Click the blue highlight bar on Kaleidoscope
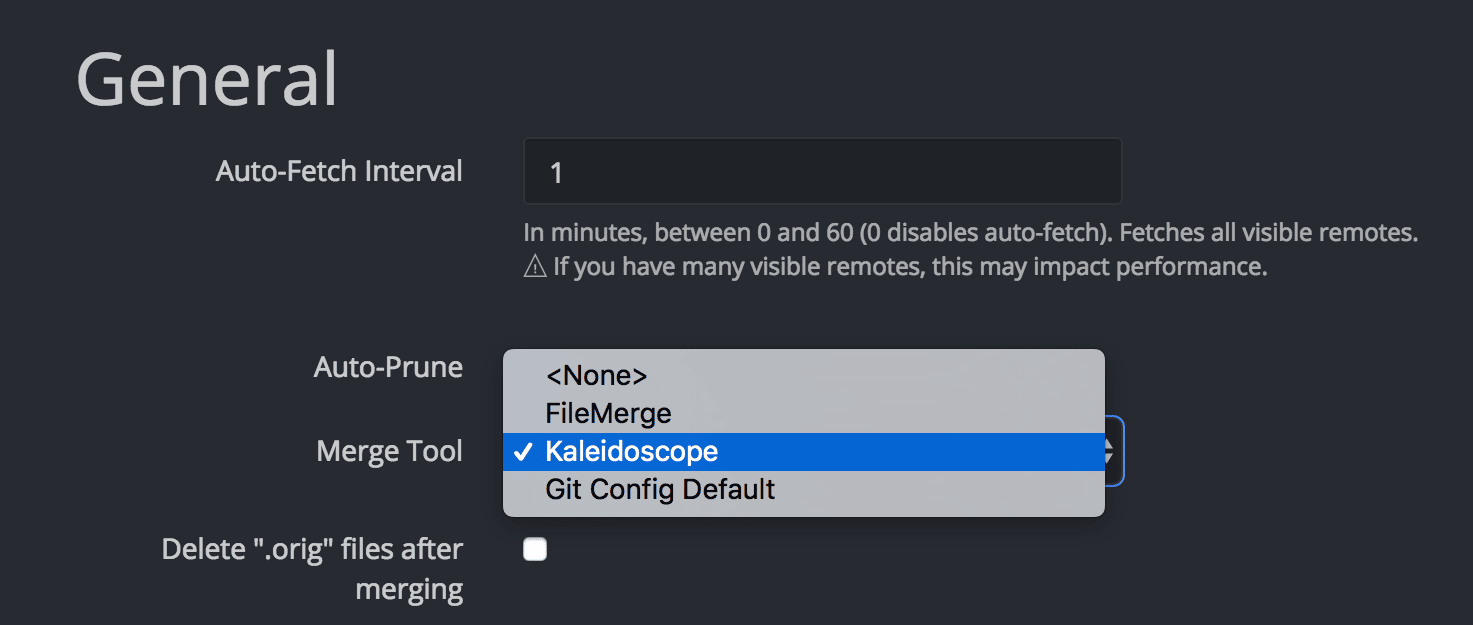Screen dimensions: 1473x625 (900, 451)
